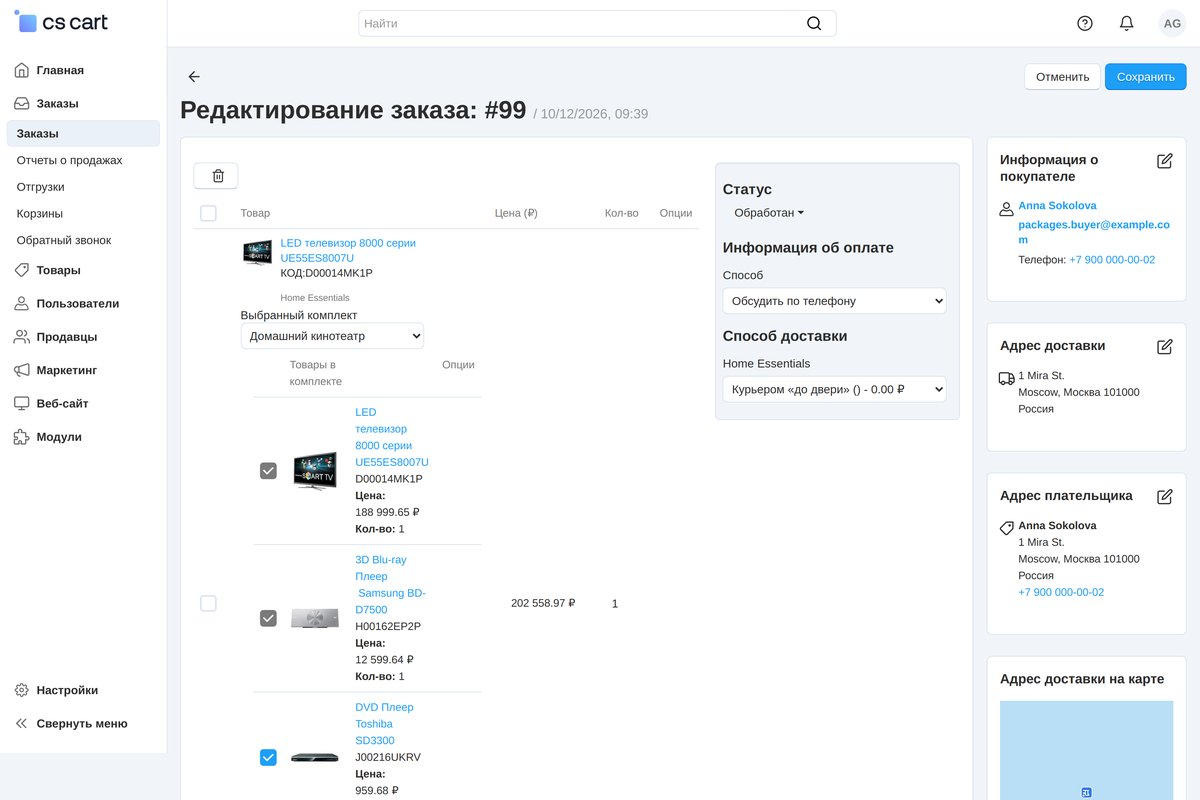
Task: Open the DVD Плеер Toshiba SD3300 link
Action: pos(384,724)
